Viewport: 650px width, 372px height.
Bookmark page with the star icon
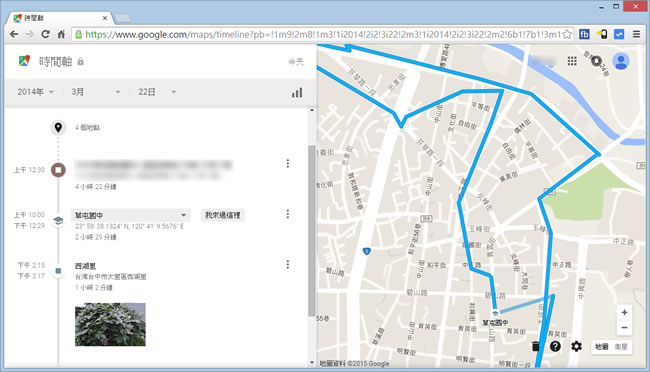point(567,34)
